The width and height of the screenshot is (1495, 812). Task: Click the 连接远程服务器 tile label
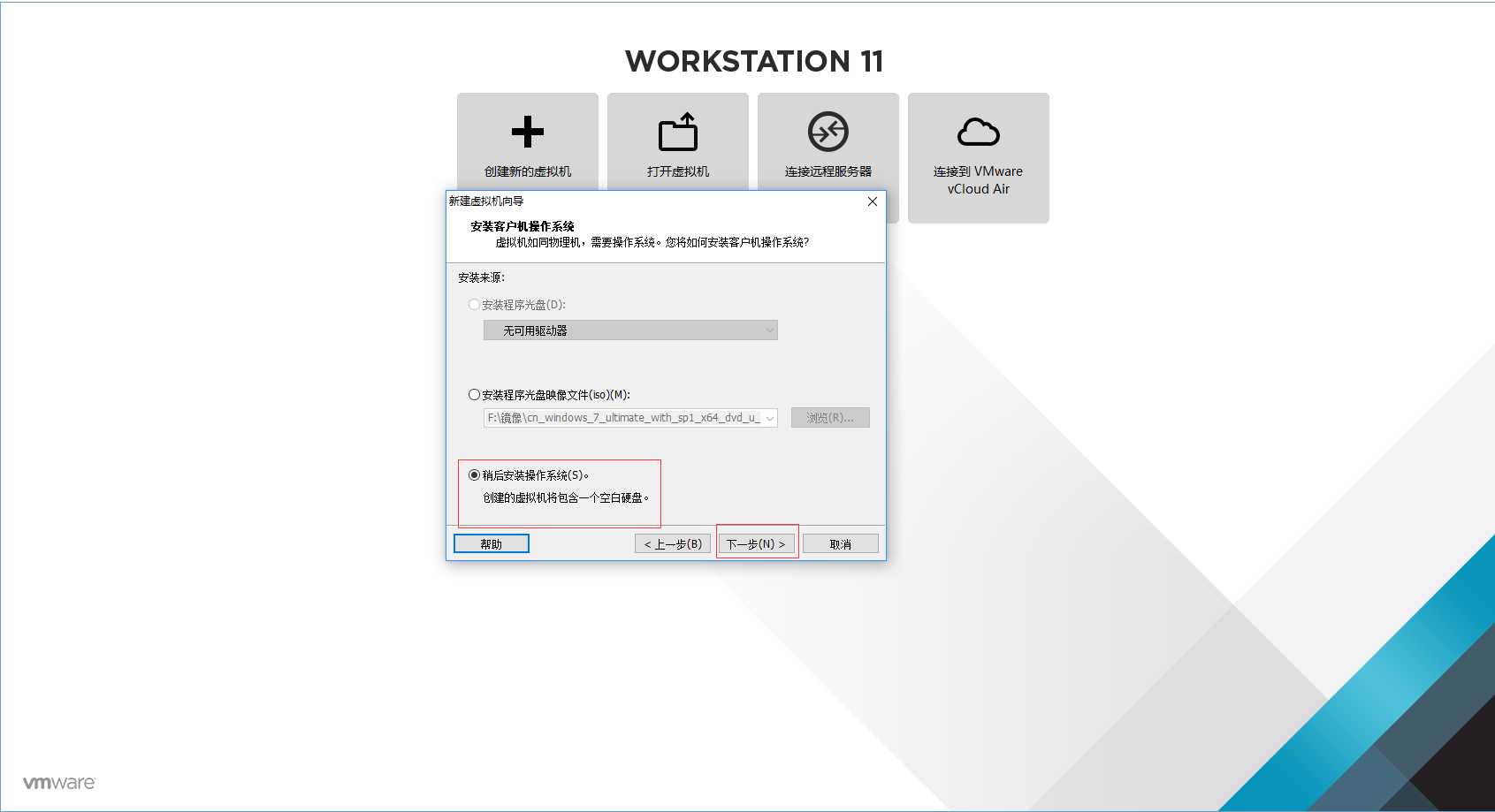(828, 171)
